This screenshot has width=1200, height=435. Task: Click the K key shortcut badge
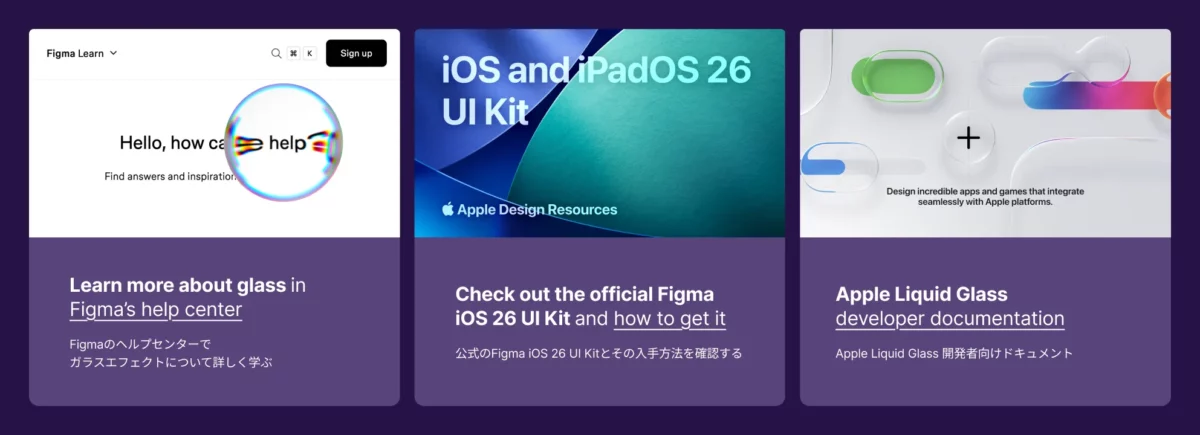(x=310, y=53)
